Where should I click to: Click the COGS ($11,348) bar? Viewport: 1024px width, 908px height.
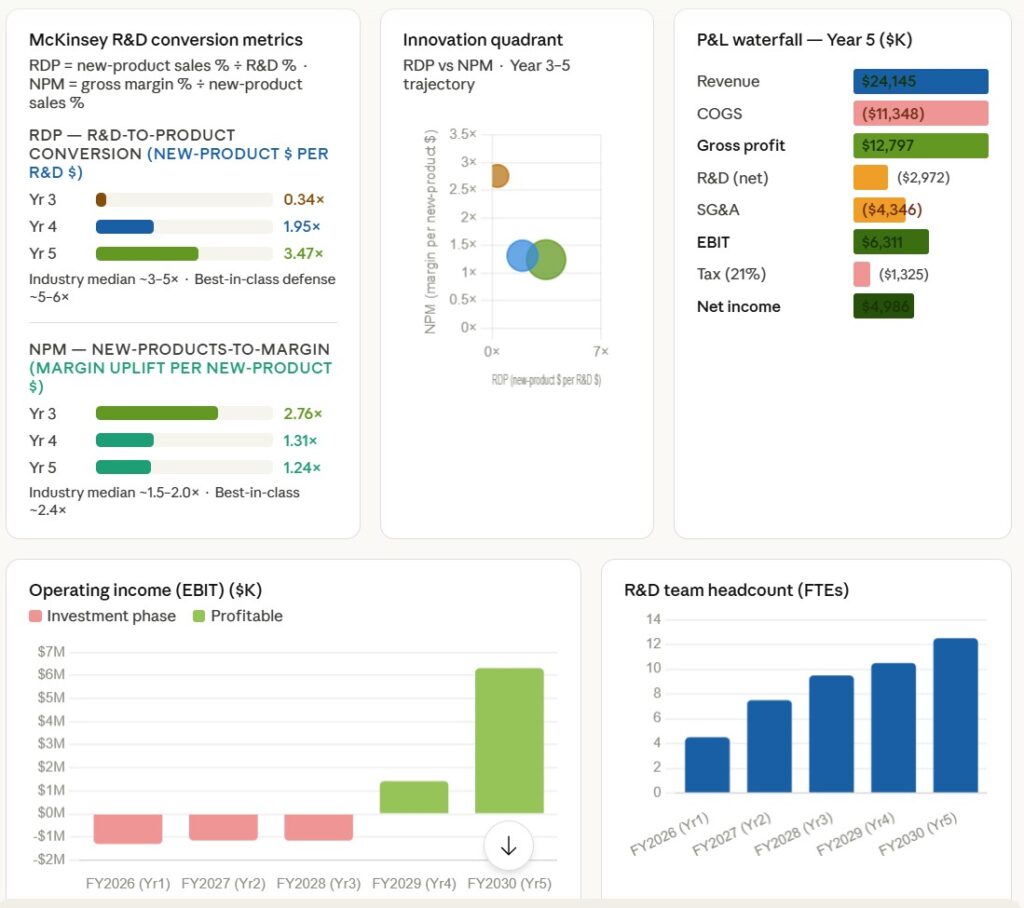[920, 114]
